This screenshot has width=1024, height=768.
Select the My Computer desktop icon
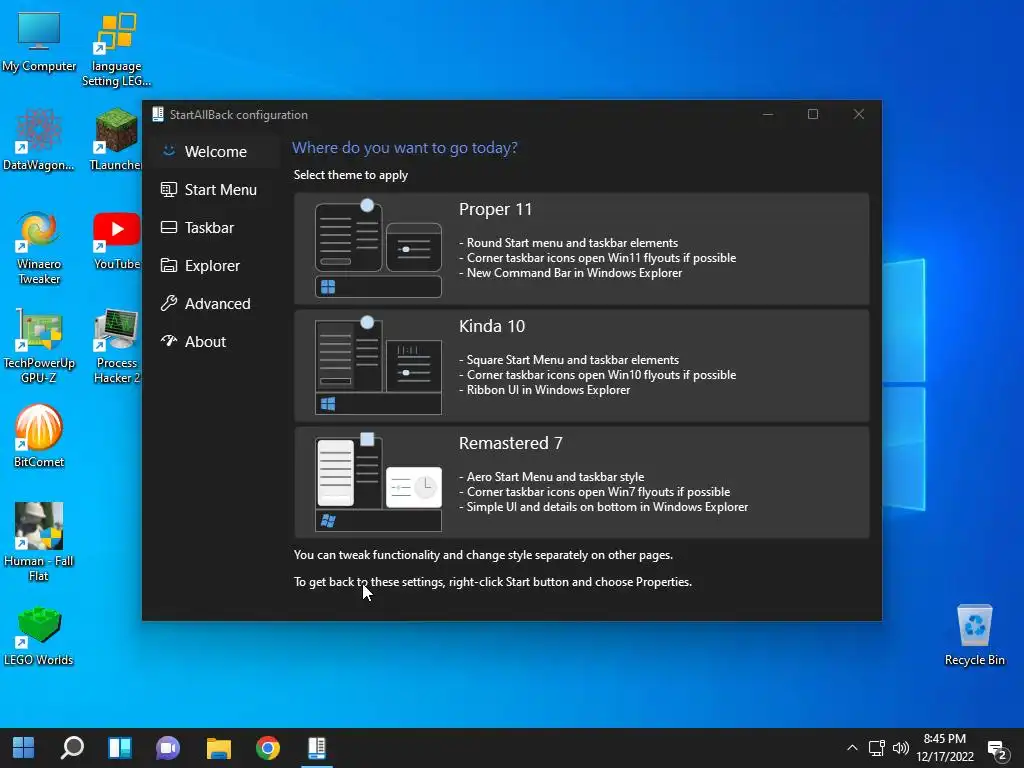39,42
